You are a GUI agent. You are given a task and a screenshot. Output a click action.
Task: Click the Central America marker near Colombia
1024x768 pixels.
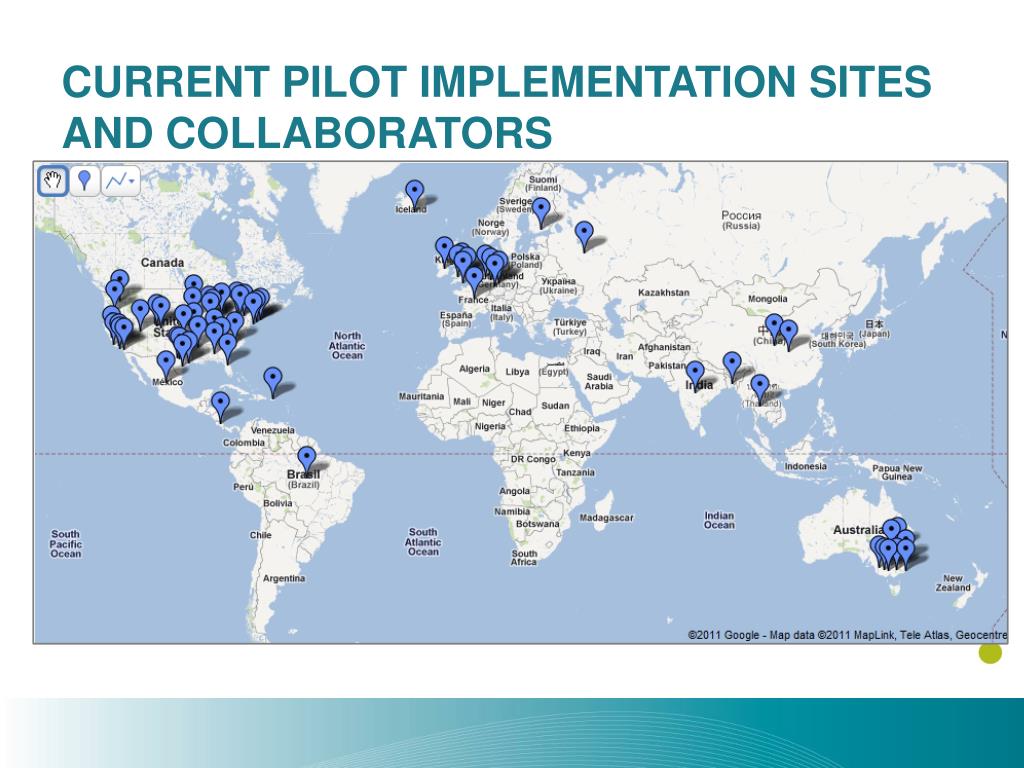click(x=221, y=406)
